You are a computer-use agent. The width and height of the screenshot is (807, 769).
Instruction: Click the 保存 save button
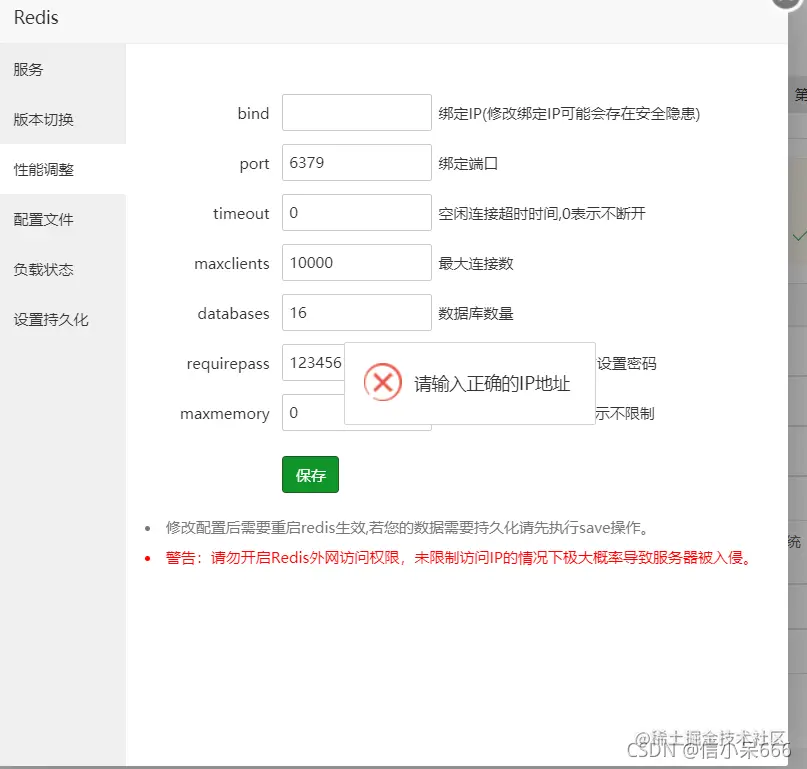pos(310,474)
